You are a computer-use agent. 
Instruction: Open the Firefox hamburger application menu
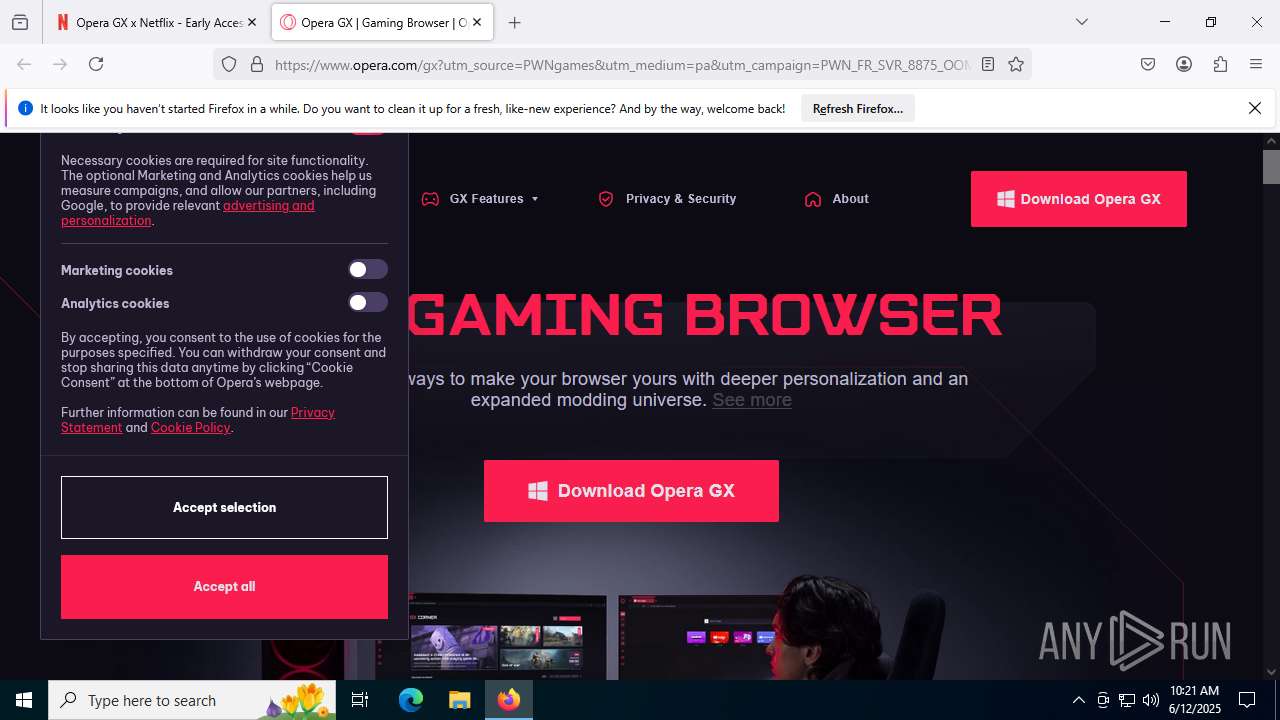pyautogui.click(x=1256, y=64)
